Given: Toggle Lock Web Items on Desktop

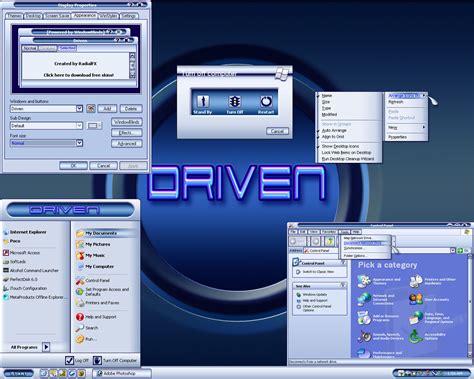Looking at the screenshot, I should [x=346, y=153].
